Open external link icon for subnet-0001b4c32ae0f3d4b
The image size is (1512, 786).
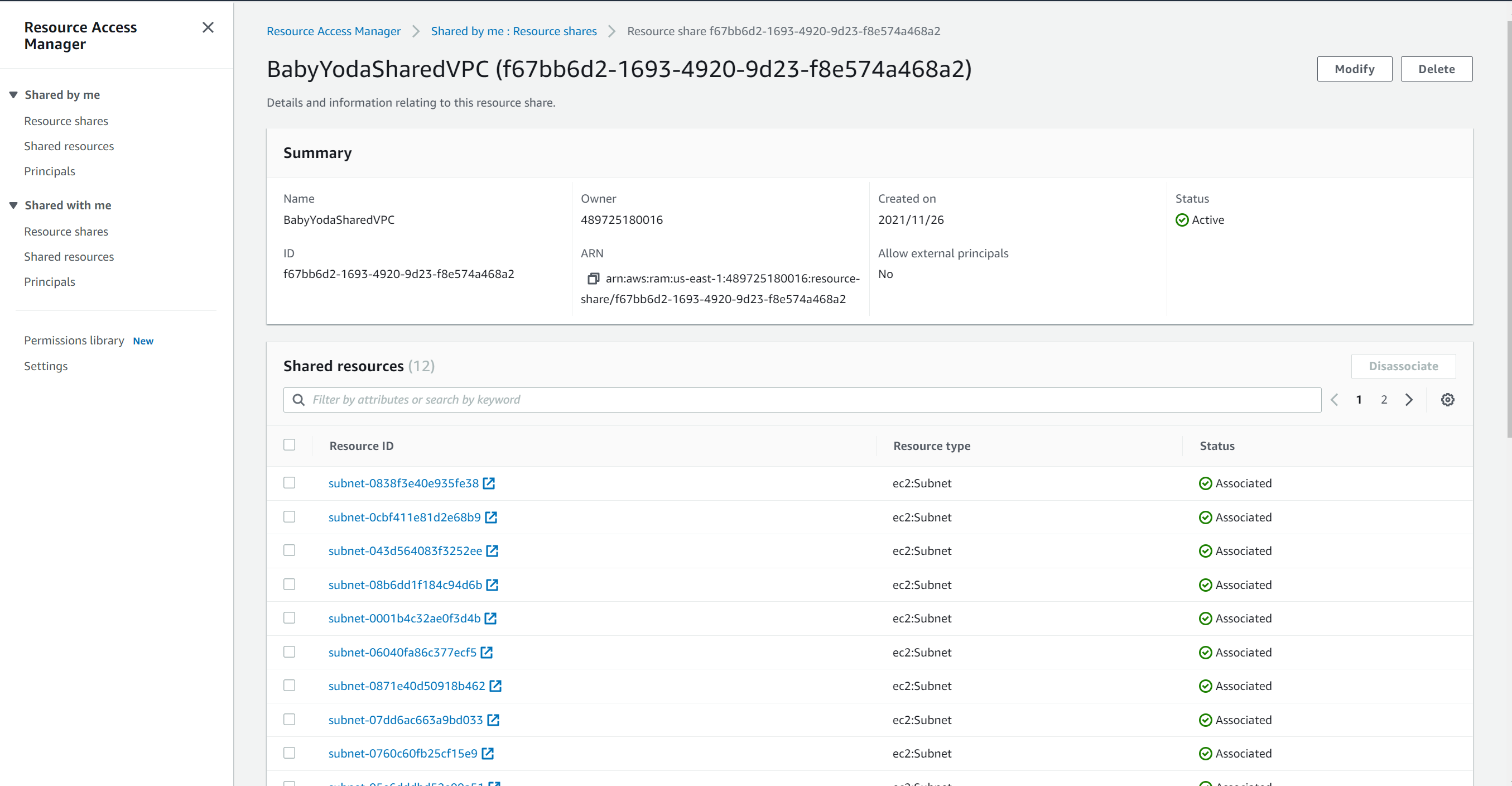tap(490, 618)
